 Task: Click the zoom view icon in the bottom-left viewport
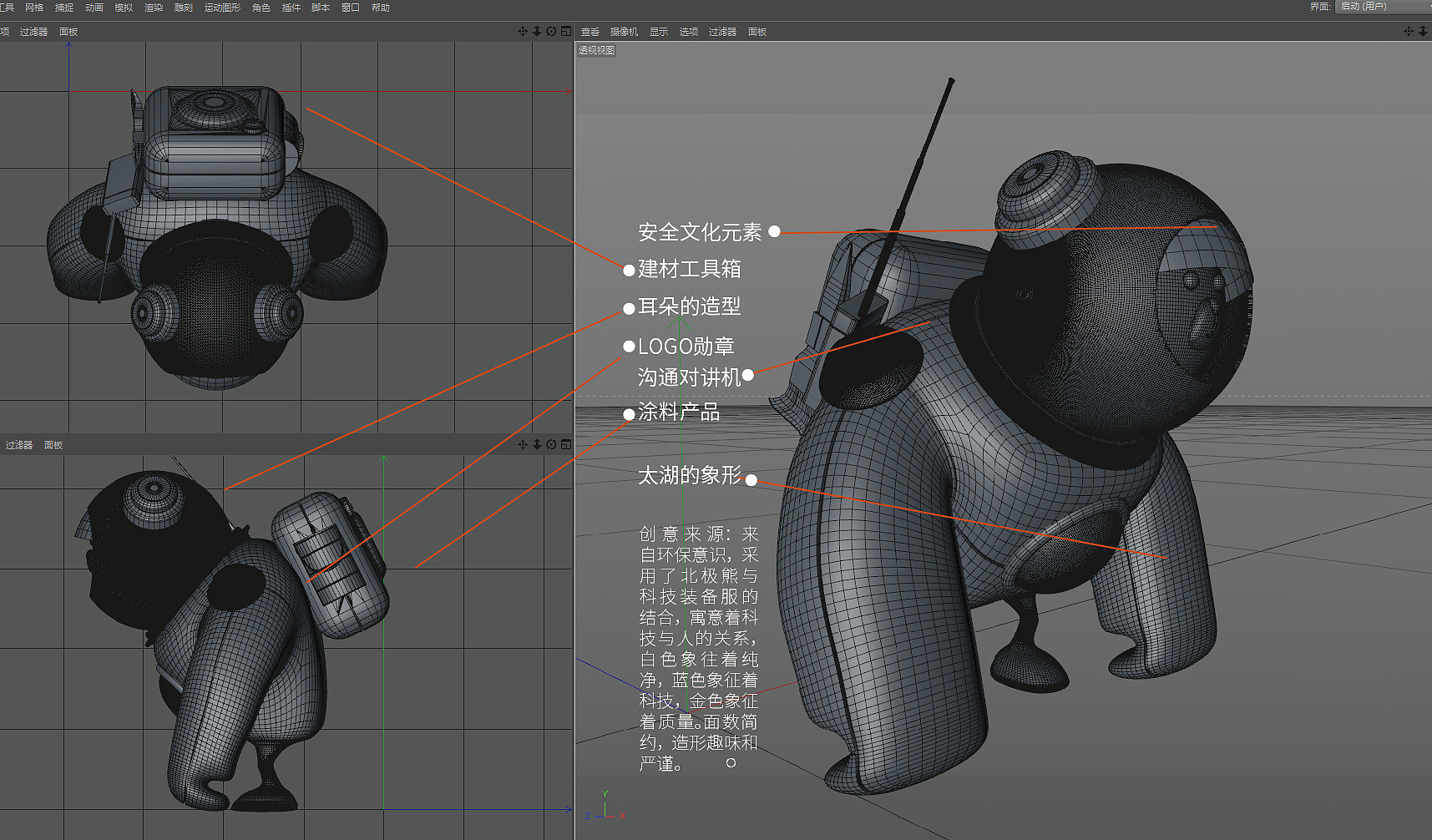click(x=536, y=444)
